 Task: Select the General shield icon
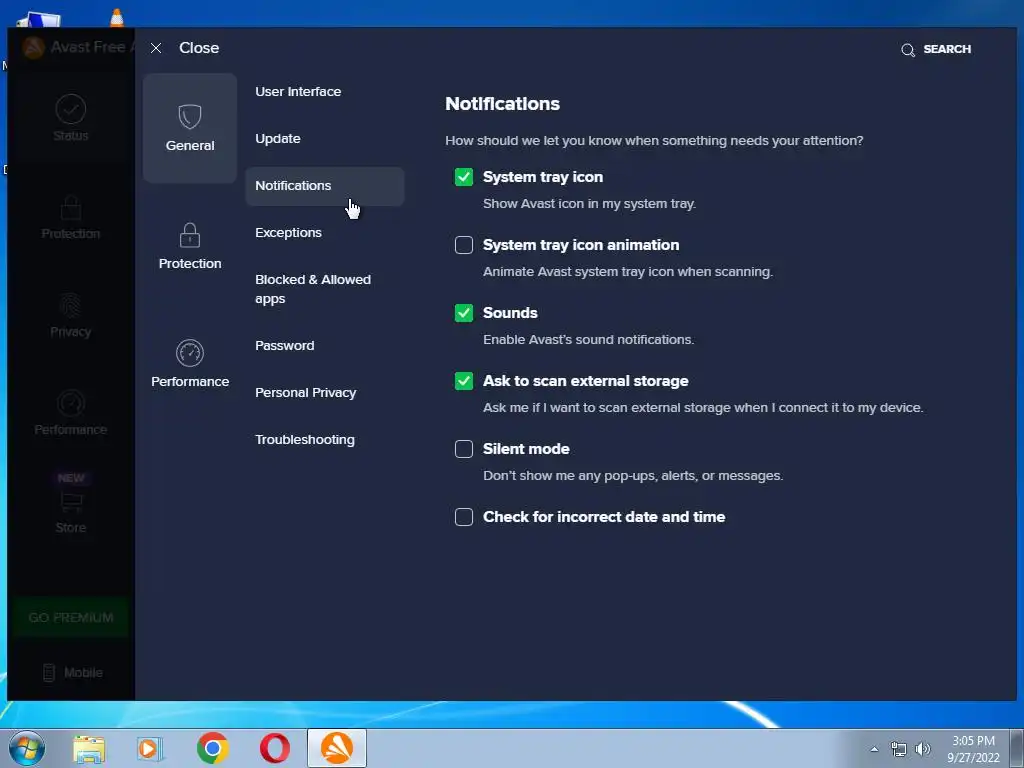point(190,117)
